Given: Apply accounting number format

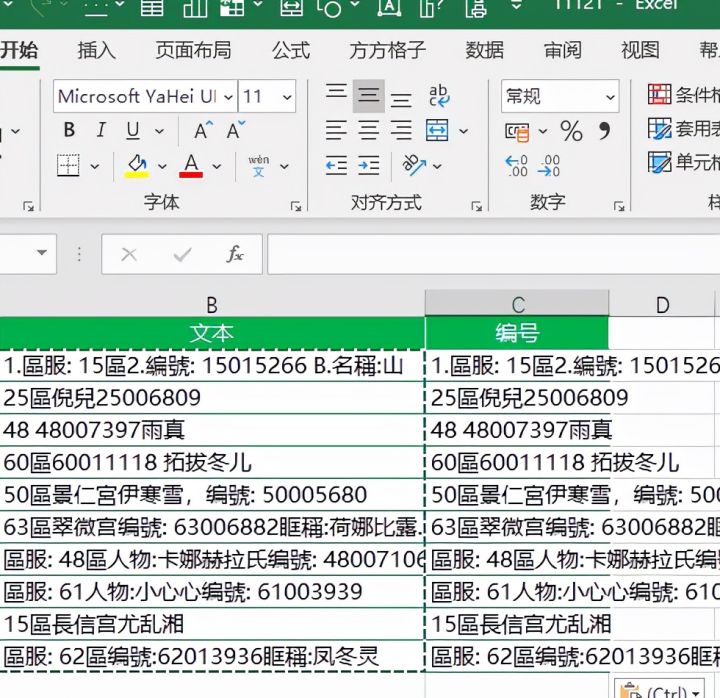Looking at the screenshot, I should (x=517, y=132).
